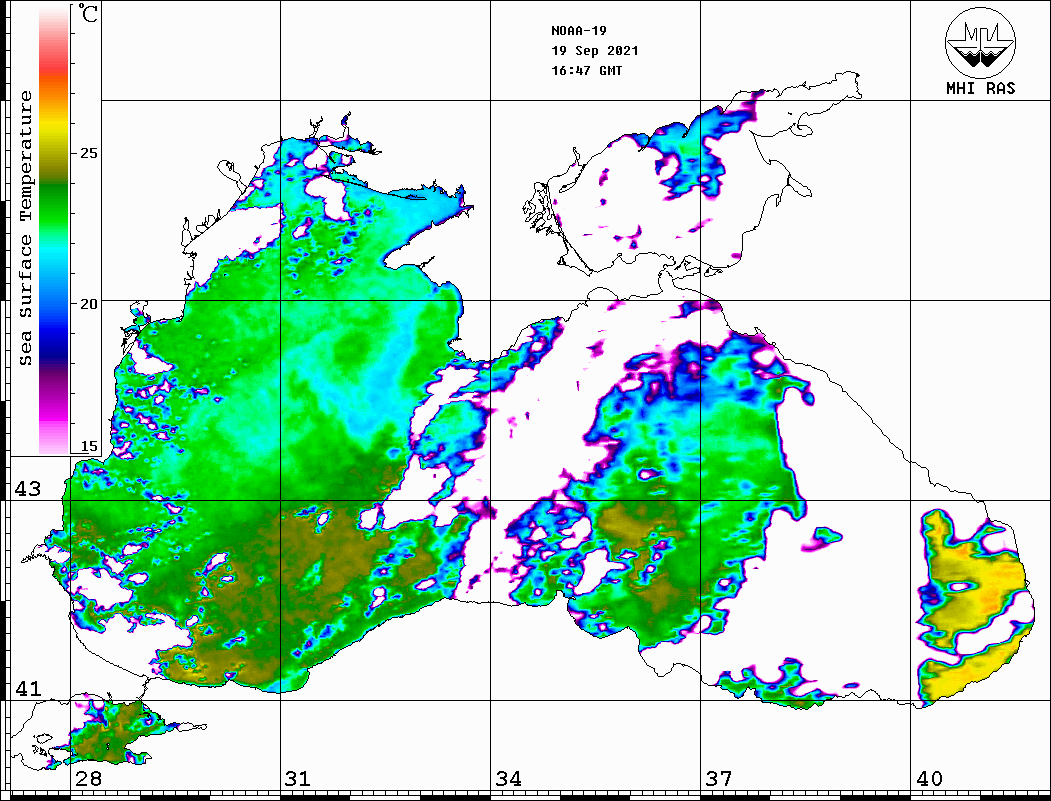Screen dimensions: 1051x801
Task: Click the °C unit label atop legend
Action: [x=87, y=13]
